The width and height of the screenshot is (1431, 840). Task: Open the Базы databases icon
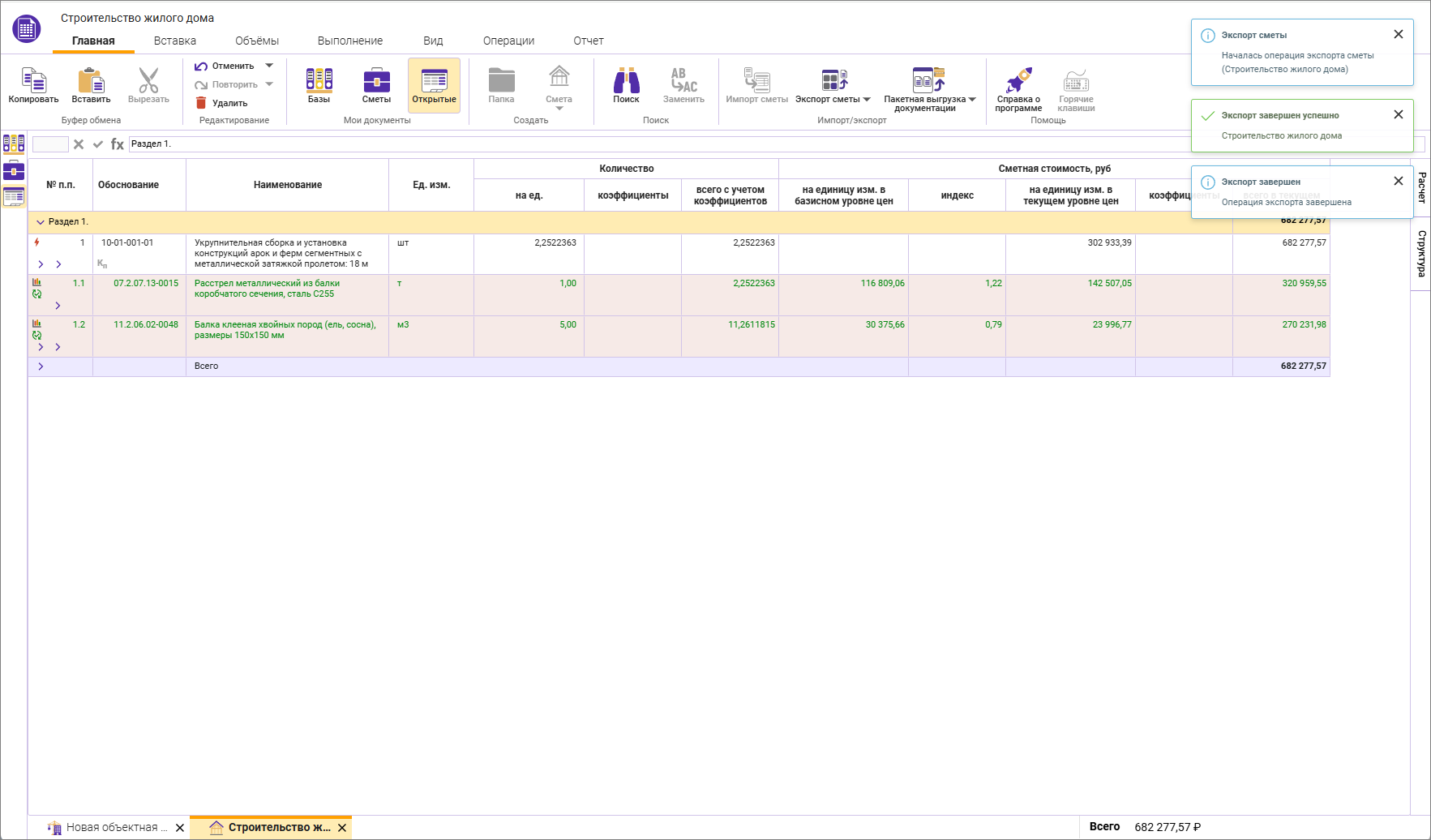(319, 81)
